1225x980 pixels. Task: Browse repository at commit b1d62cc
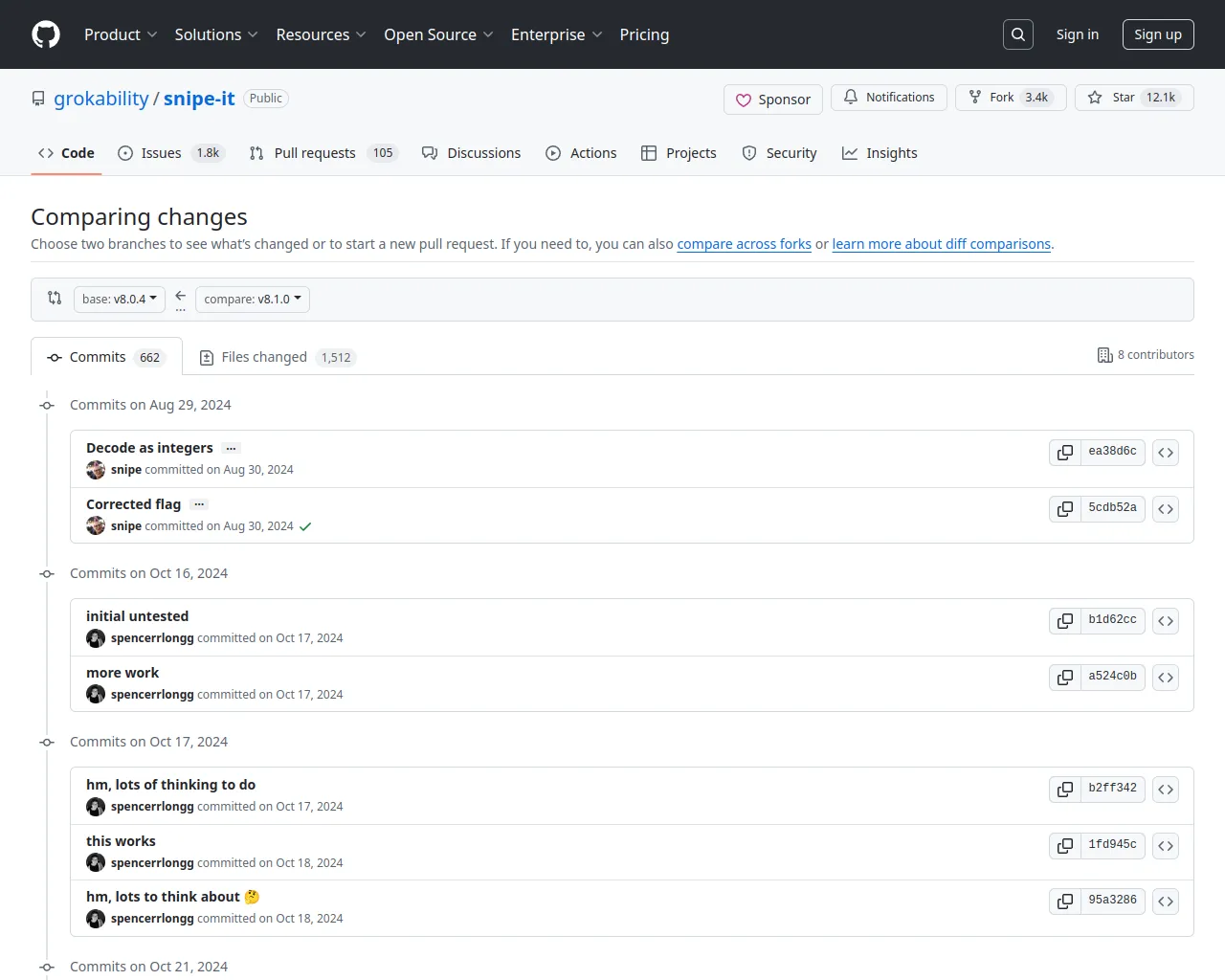1166,620
